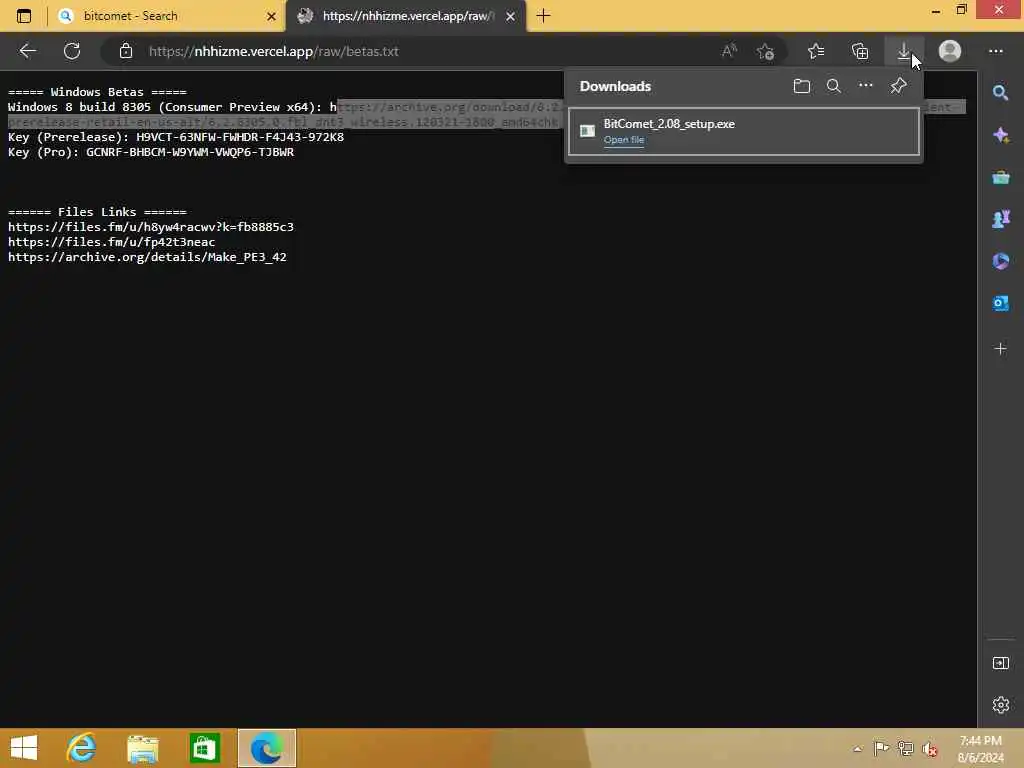This screenshot has height=768, width=1024.
Task: Click the files.fm h8yw4racwv link text
Action: 151,227
